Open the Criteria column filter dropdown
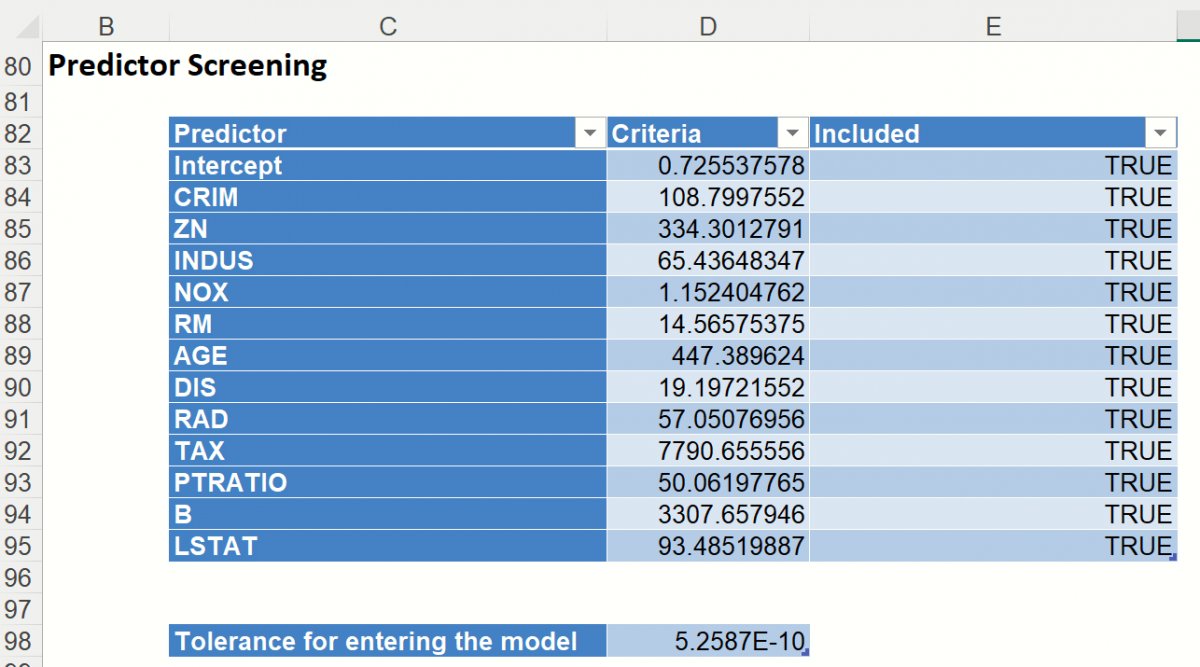Screen dimensions: 1200x667 tap(792, 133)
